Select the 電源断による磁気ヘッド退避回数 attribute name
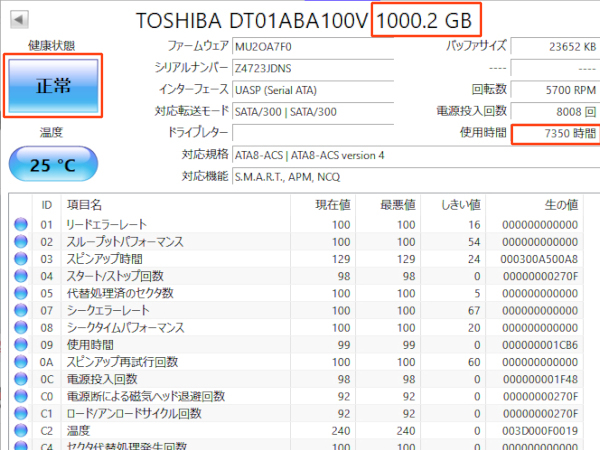Screen dimensions: 600x450 [146, 396]
